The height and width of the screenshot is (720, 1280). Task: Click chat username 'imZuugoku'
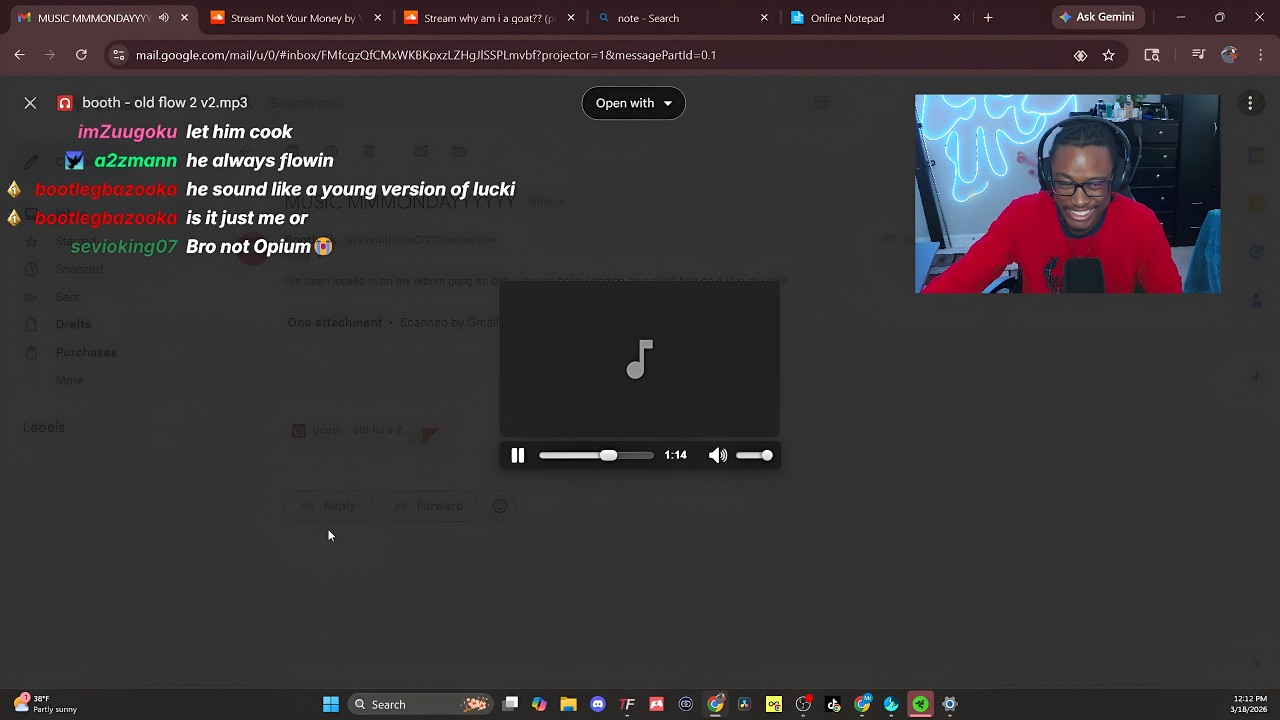click(x=127, y=132)
